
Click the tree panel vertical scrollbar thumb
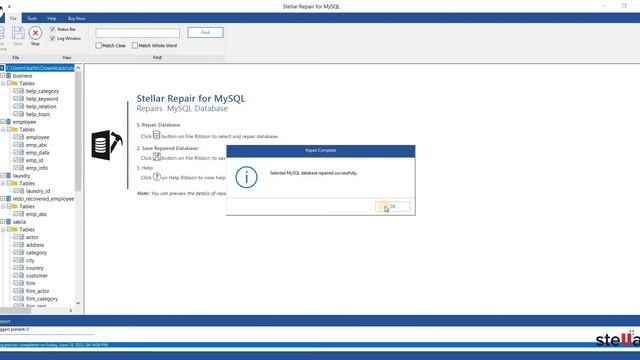[x=78, y=131]
